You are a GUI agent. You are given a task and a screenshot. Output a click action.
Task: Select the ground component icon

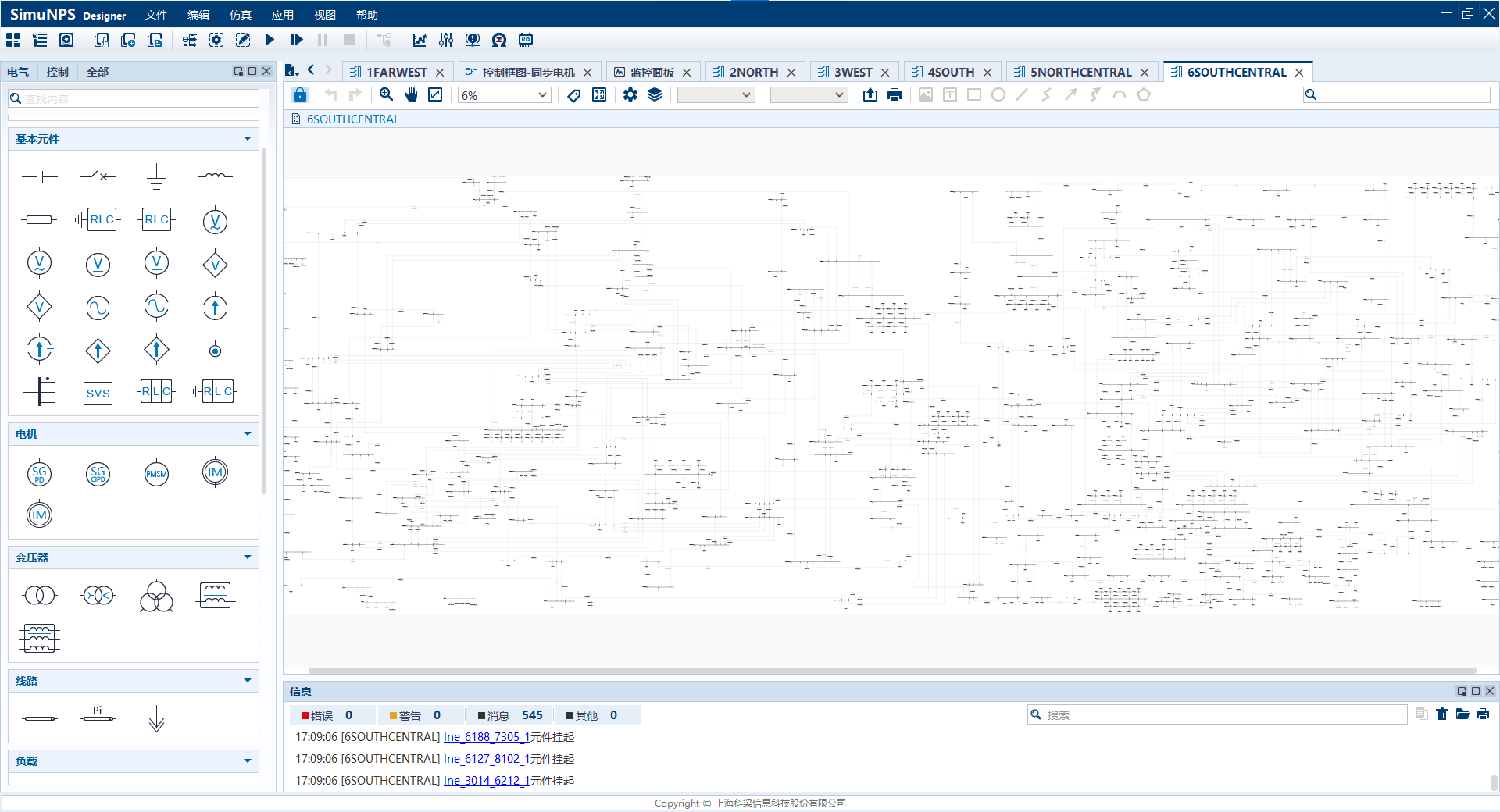point(156,177)
